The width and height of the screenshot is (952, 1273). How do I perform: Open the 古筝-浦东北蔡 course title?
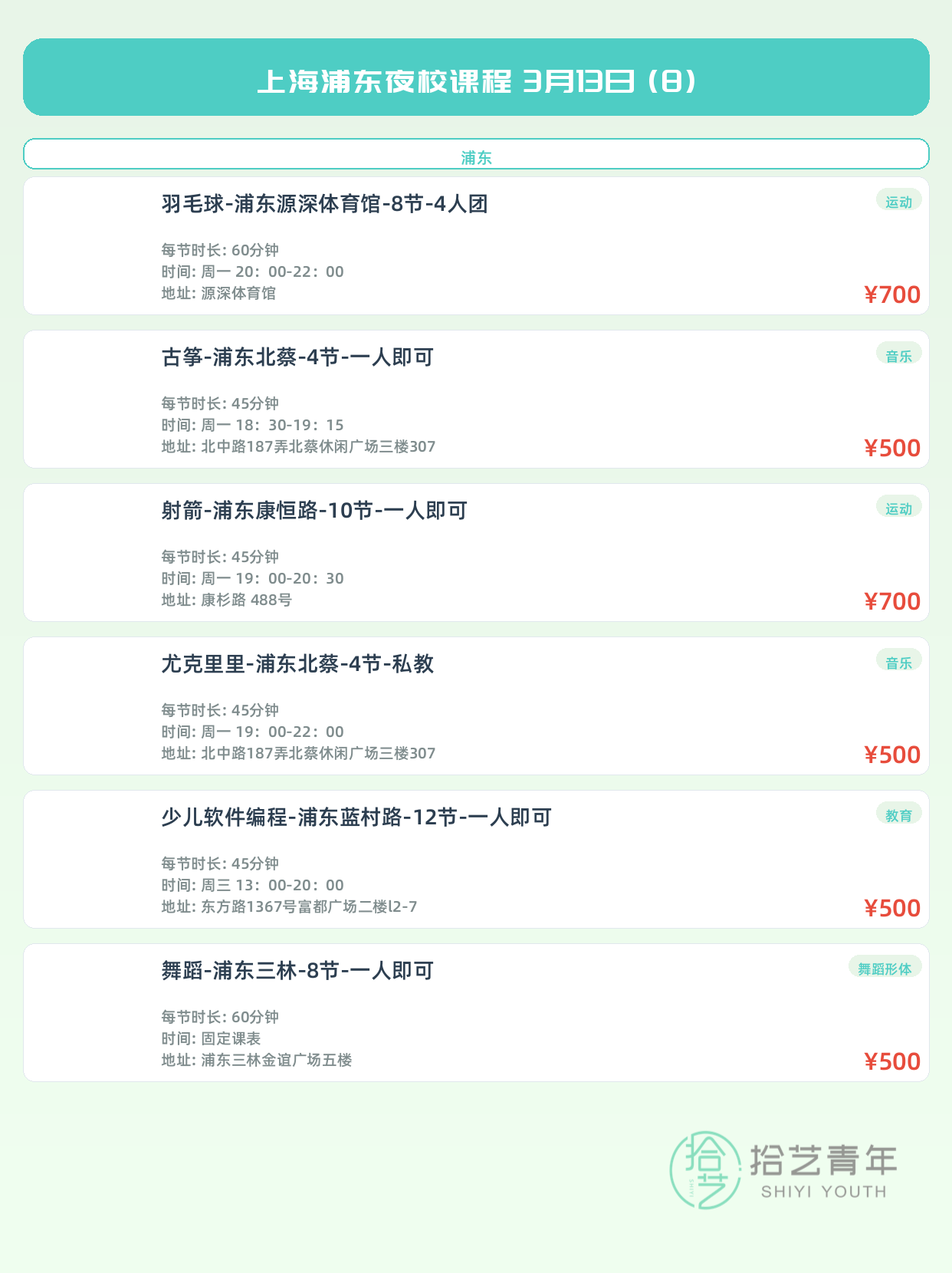(297, 357)
